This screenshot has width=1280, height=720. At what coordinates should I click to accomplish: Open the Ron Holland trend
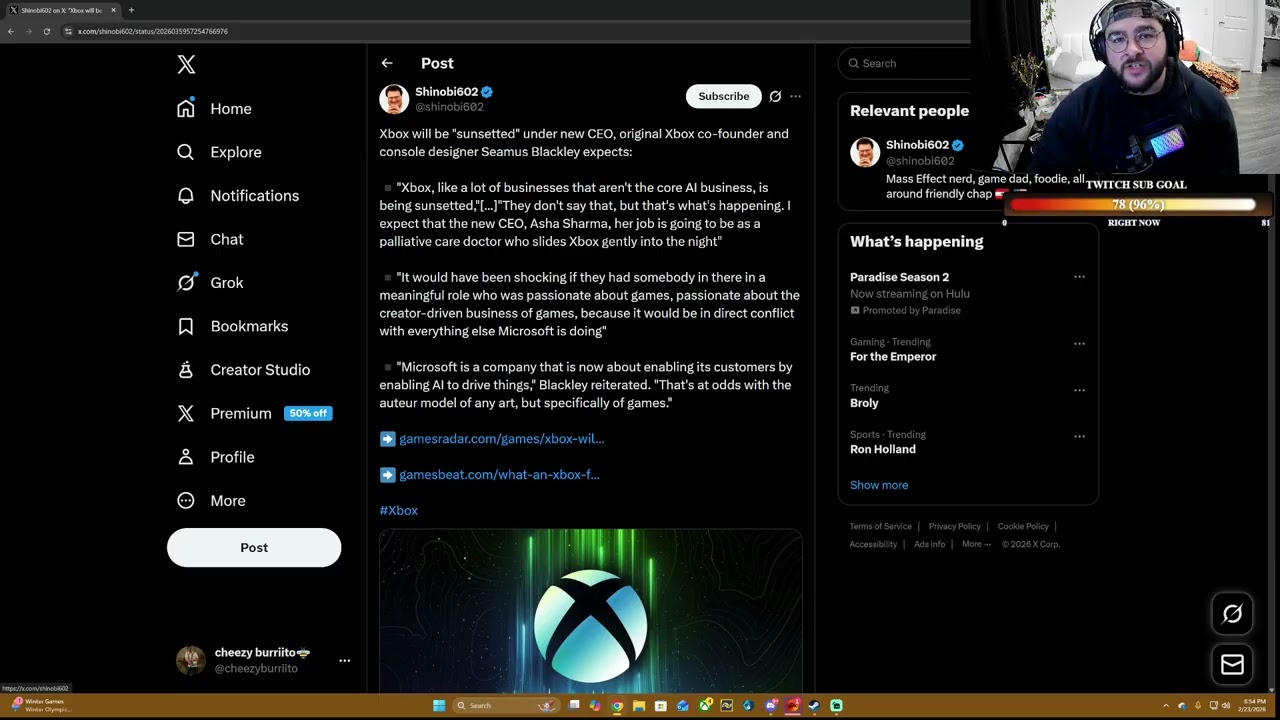883,450
